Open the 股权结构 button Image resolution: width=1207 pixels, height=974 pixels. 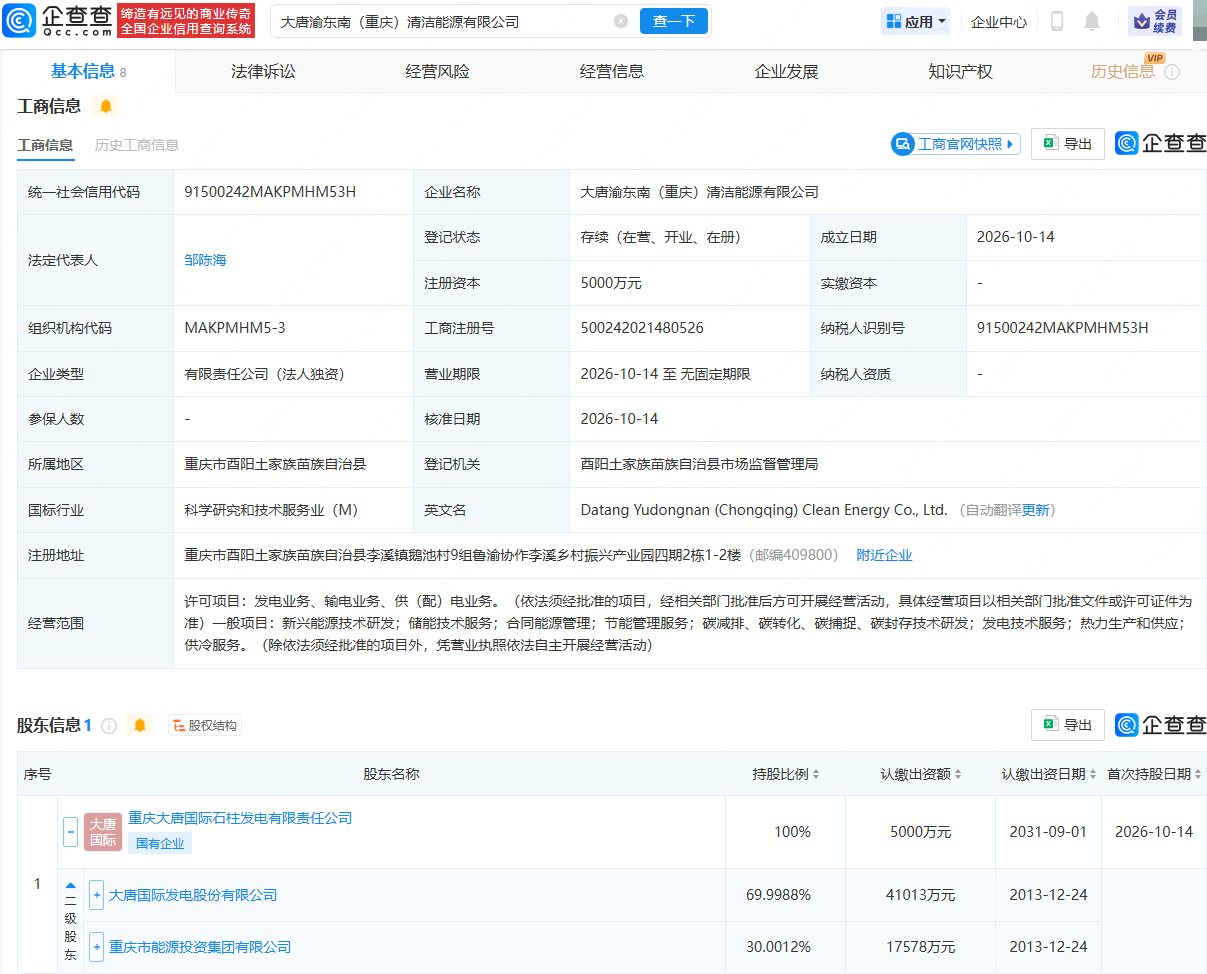205,726
